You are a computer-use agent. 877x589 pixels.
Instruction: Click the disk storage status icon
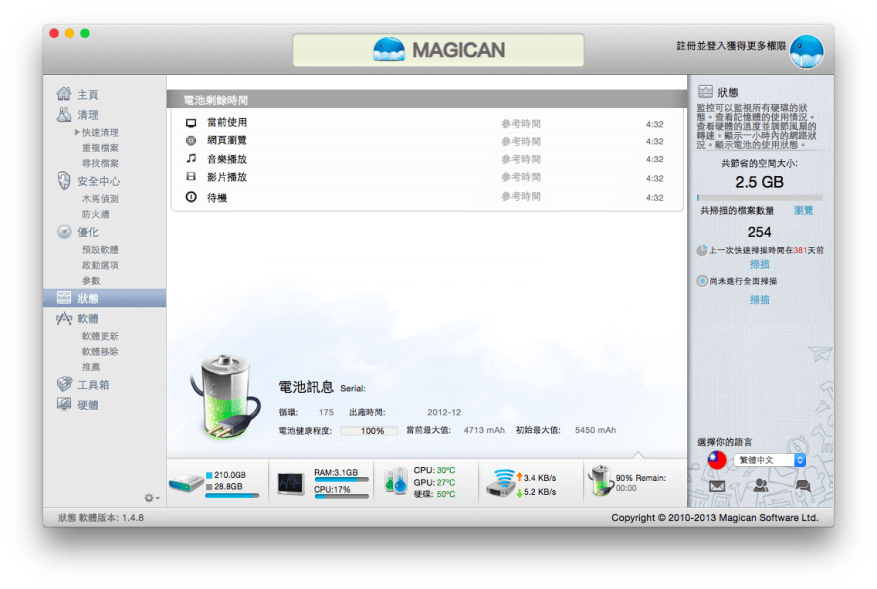pos(186,483)
